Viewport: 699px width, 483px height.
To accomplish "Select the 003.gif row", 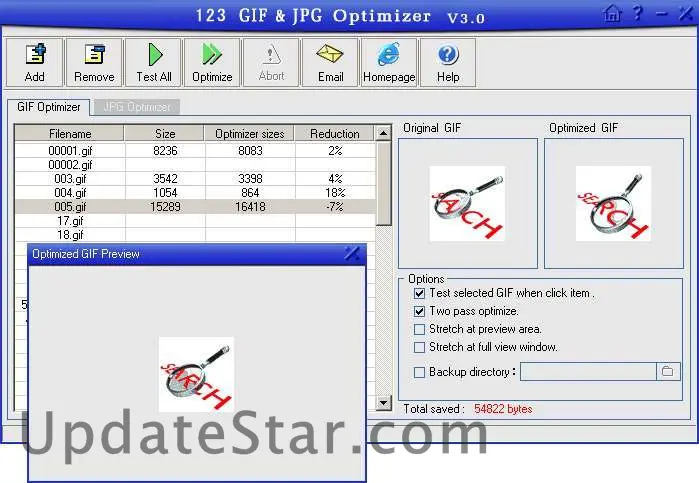I will 195,179.
